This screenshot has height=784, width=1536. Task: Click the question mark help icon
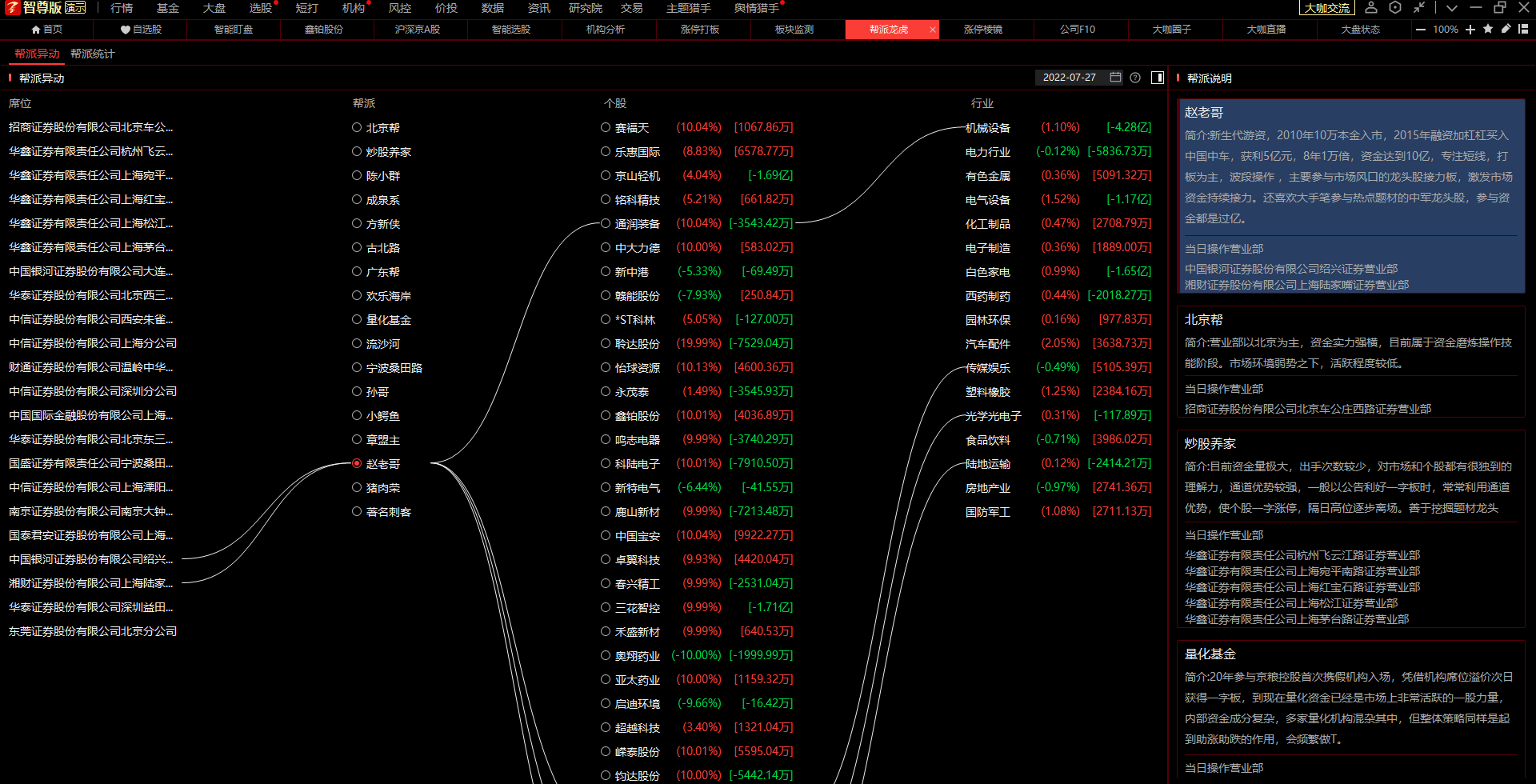(x=1135, y=78)
